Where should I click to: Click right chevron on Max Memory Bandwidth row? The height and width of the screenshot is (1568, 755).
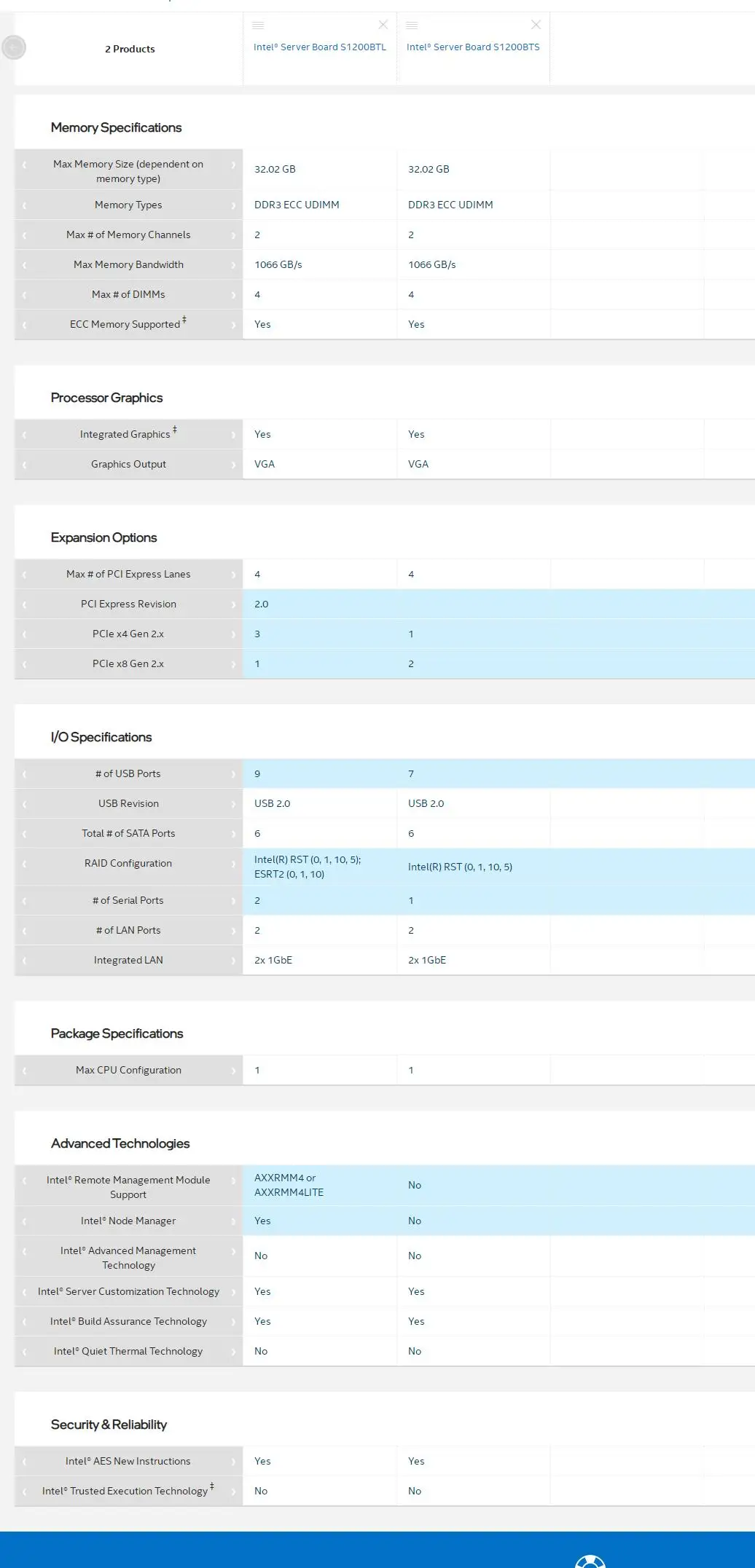click(233, 265)
